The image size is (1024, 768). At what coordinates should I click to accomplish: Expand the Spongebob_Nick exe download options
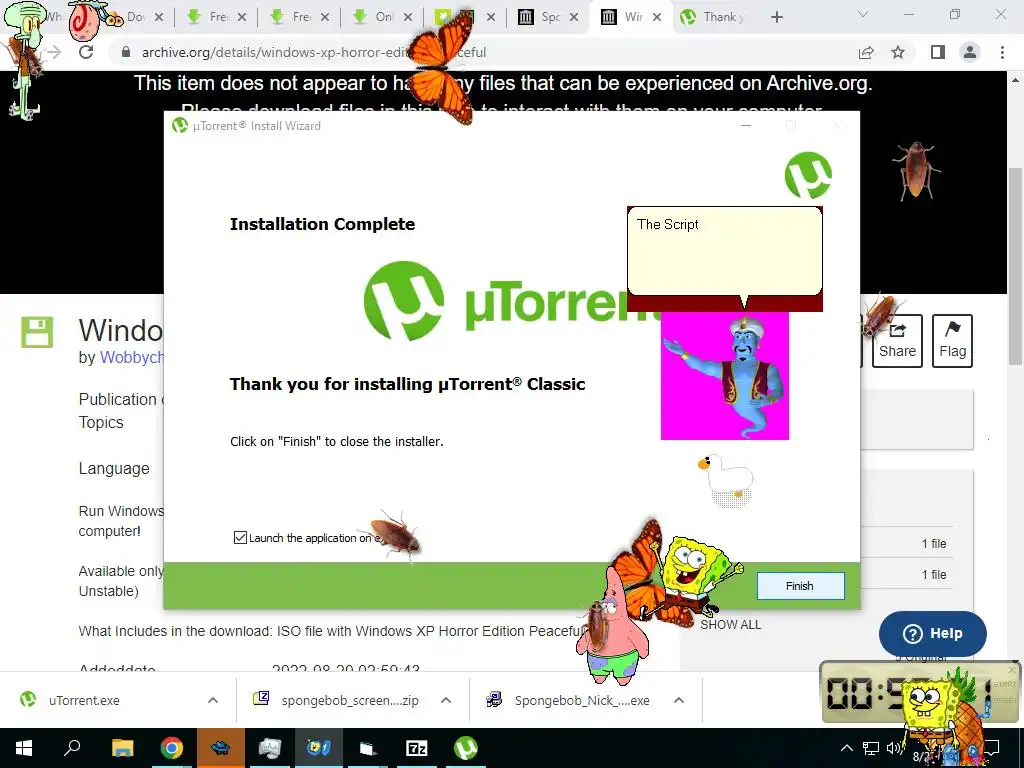point(679,700)
